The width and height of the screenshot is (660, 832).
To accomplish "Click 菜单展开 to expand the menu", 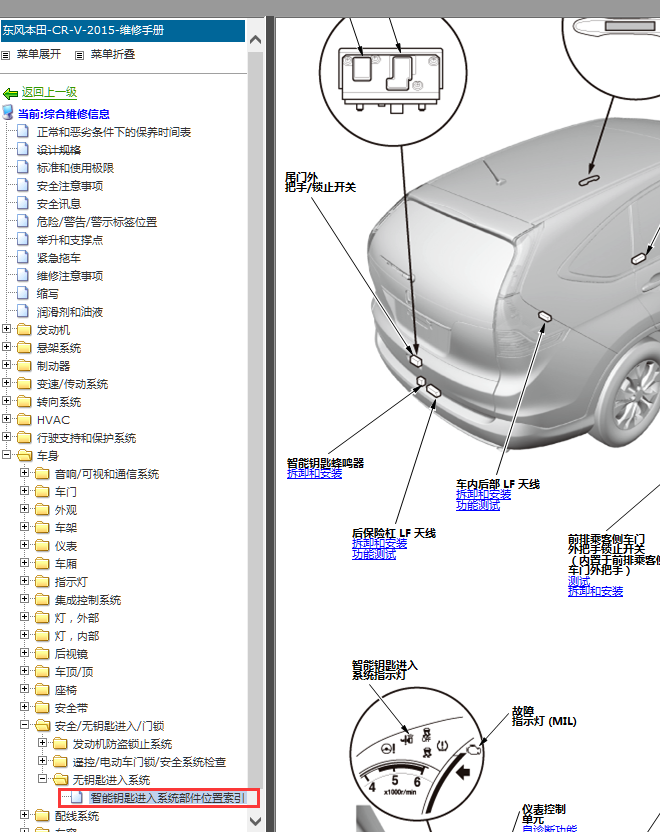I will 39,54.
